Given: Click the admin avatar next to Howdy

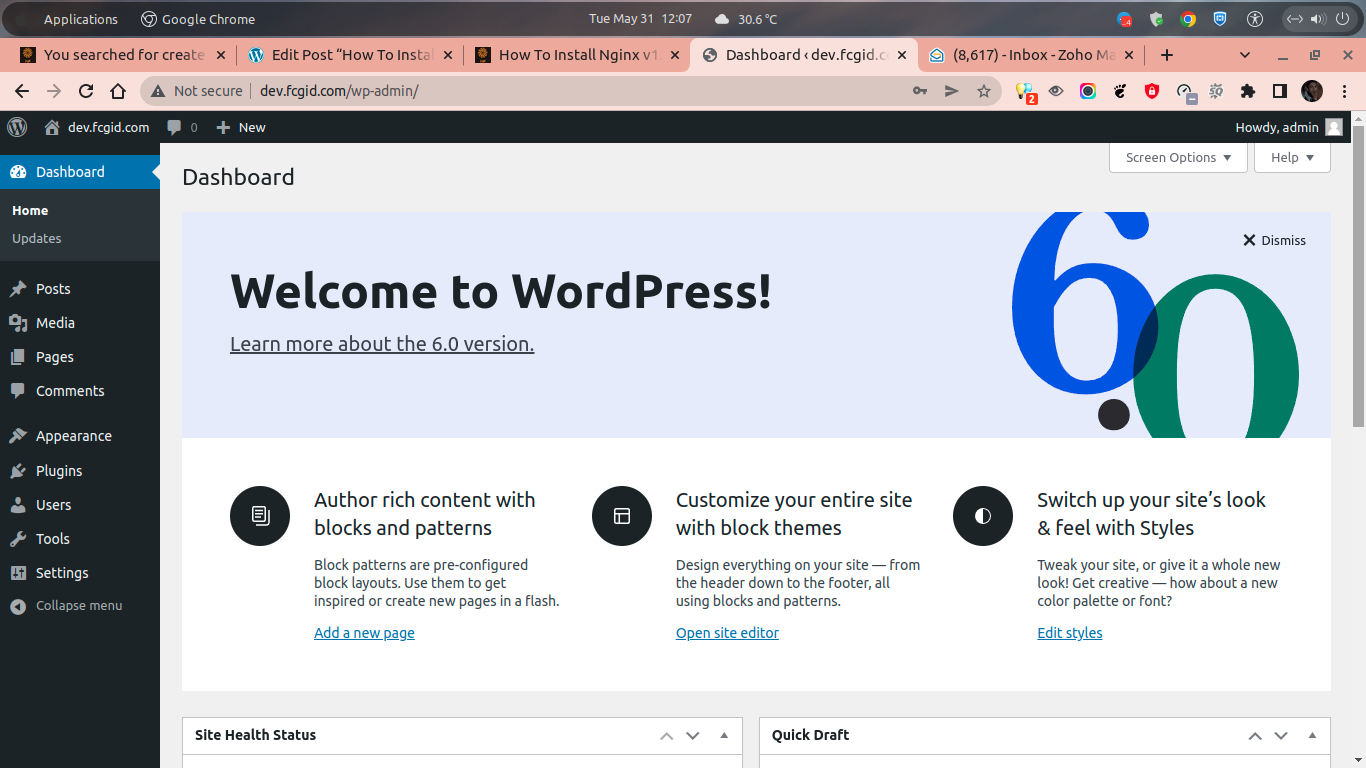Looking at the screenshot, I should [x=1334, y=127].
